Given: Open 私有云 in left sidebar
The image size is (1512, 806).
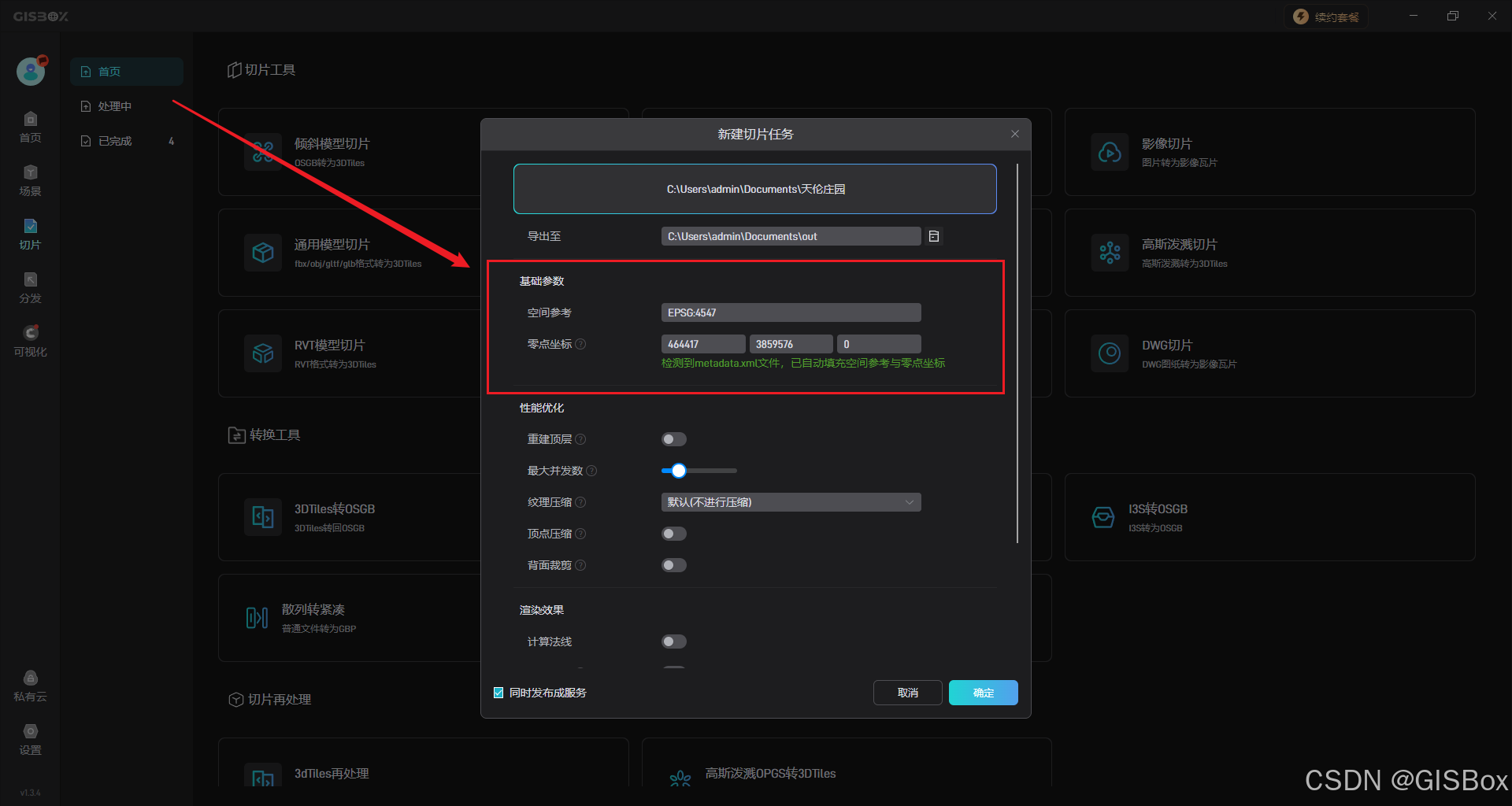Looking at the screenshot, I should click(x=30, y=686).
